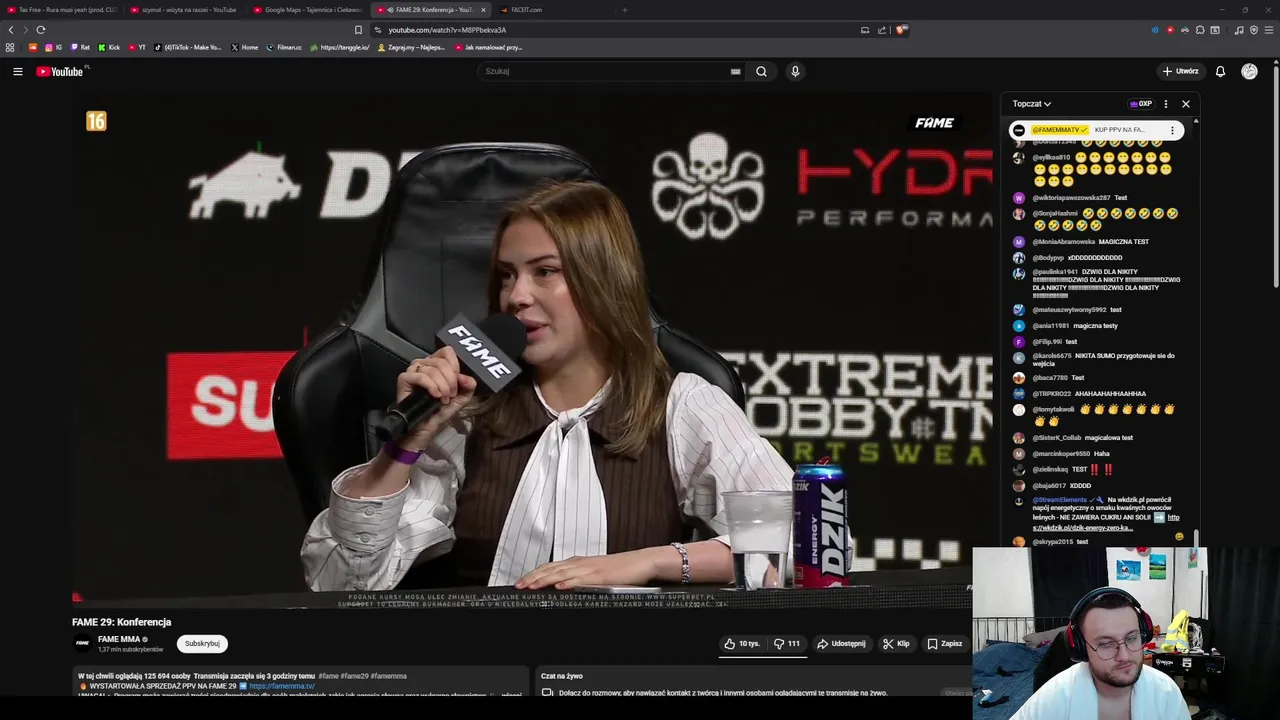
Task: Go to the YouTube home logo
Action: point(62,71)
